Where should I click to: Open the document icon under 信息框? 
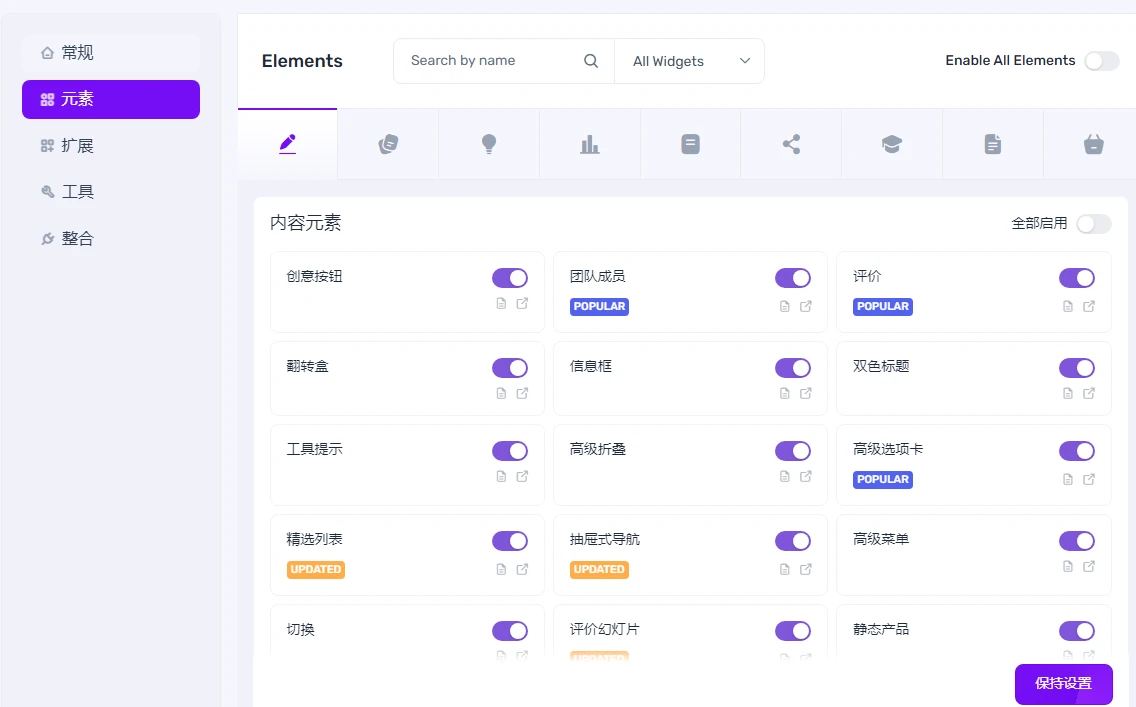(783, 393)
